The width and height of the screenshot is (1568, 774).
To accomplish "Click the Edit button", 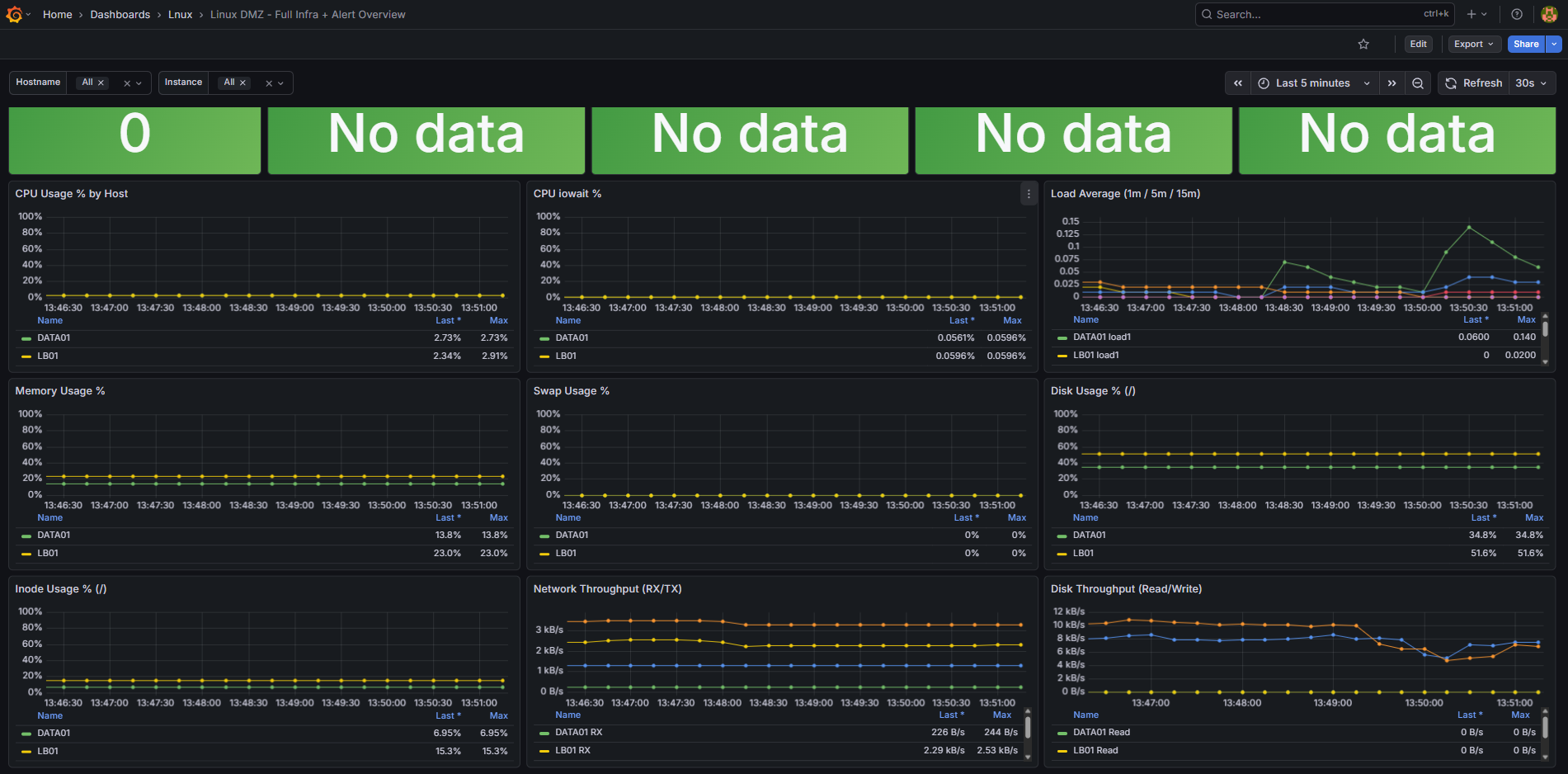I will [x=1418, y=44].
